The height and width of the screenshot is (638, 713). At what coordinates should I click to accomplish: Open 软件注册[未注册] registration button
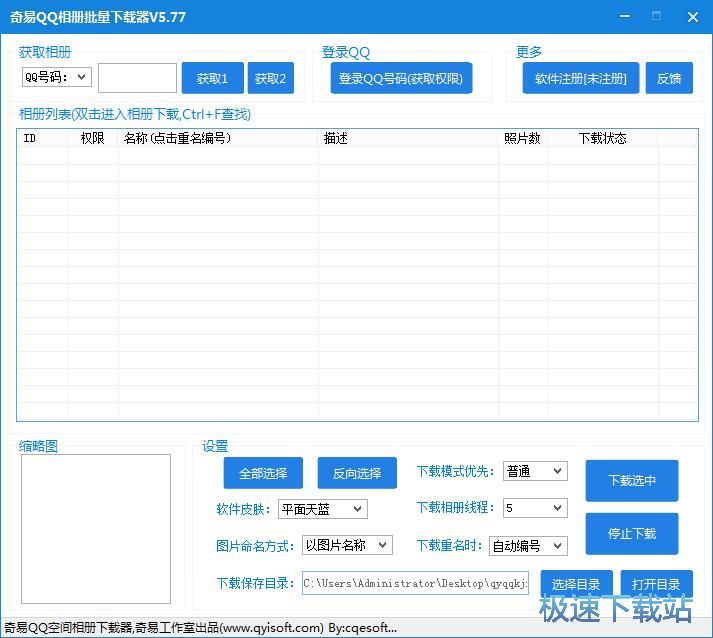[580, 78]
